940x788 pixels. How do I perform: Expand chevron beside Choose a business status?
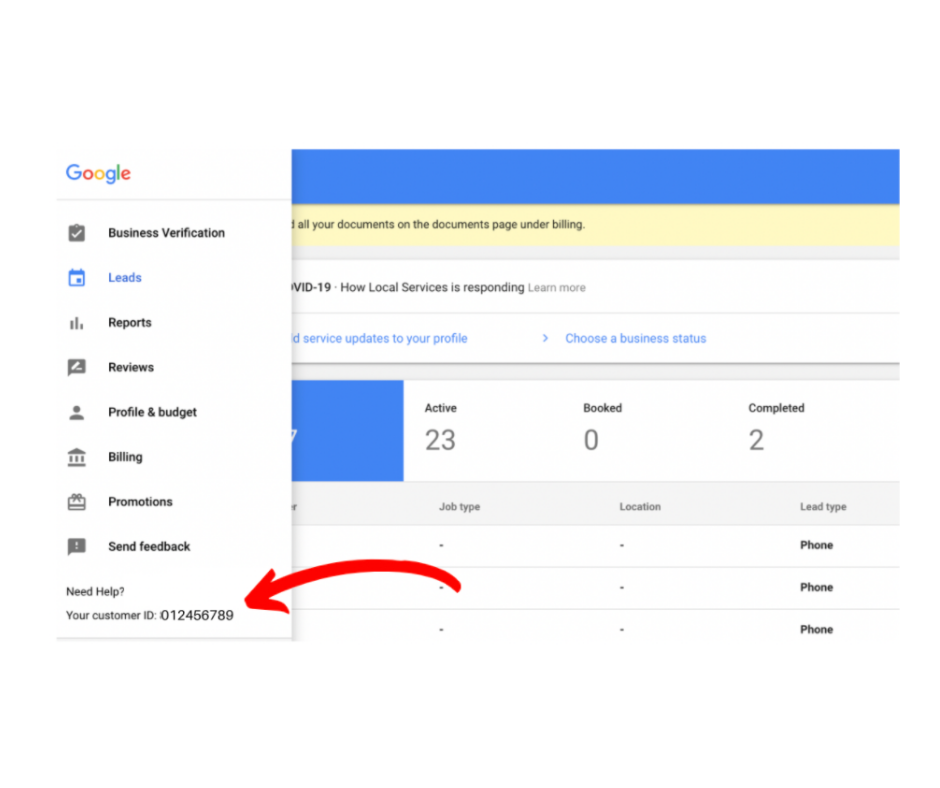[545, 339]
